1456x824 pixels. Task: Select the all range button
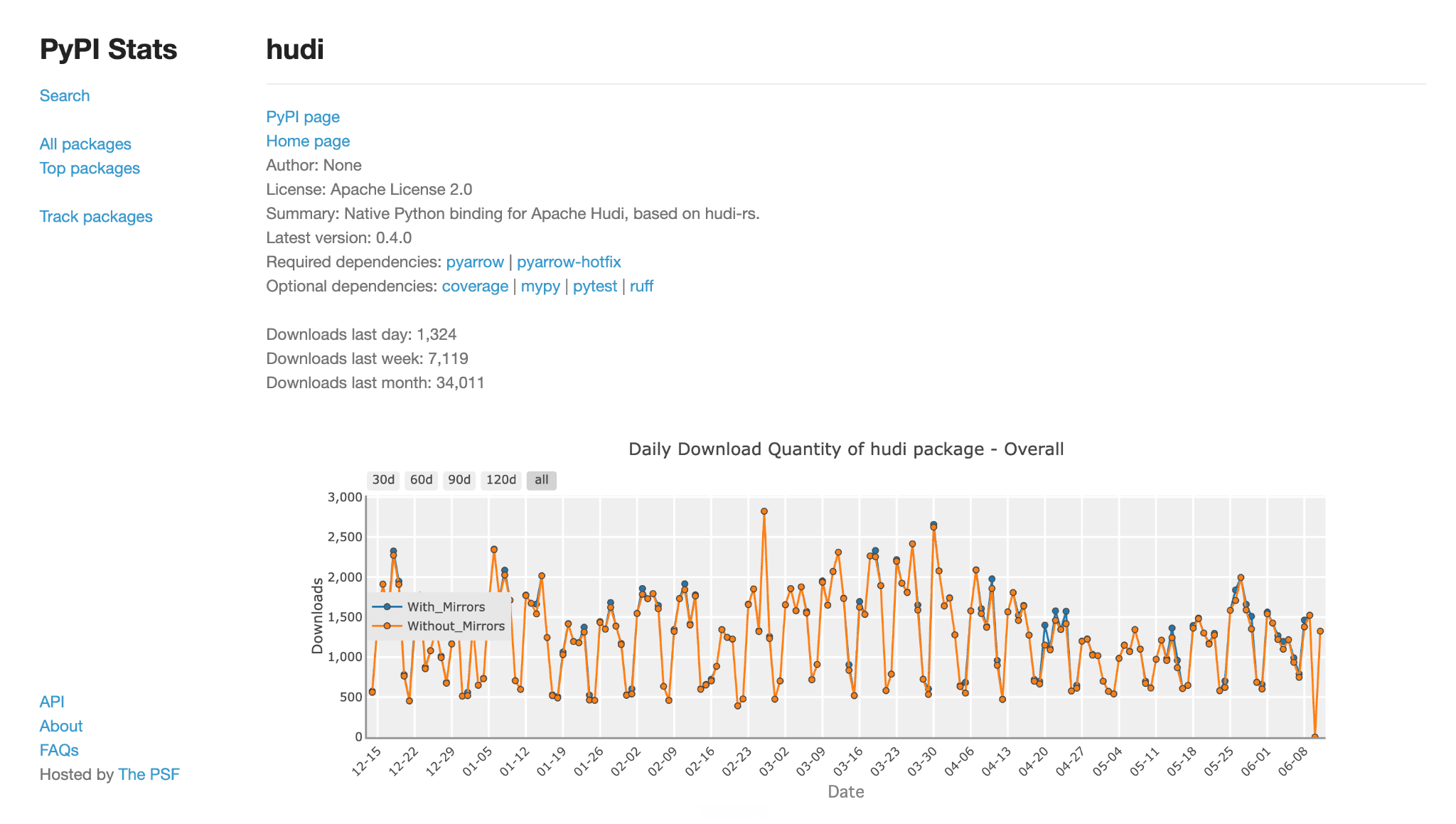[542, 480]
